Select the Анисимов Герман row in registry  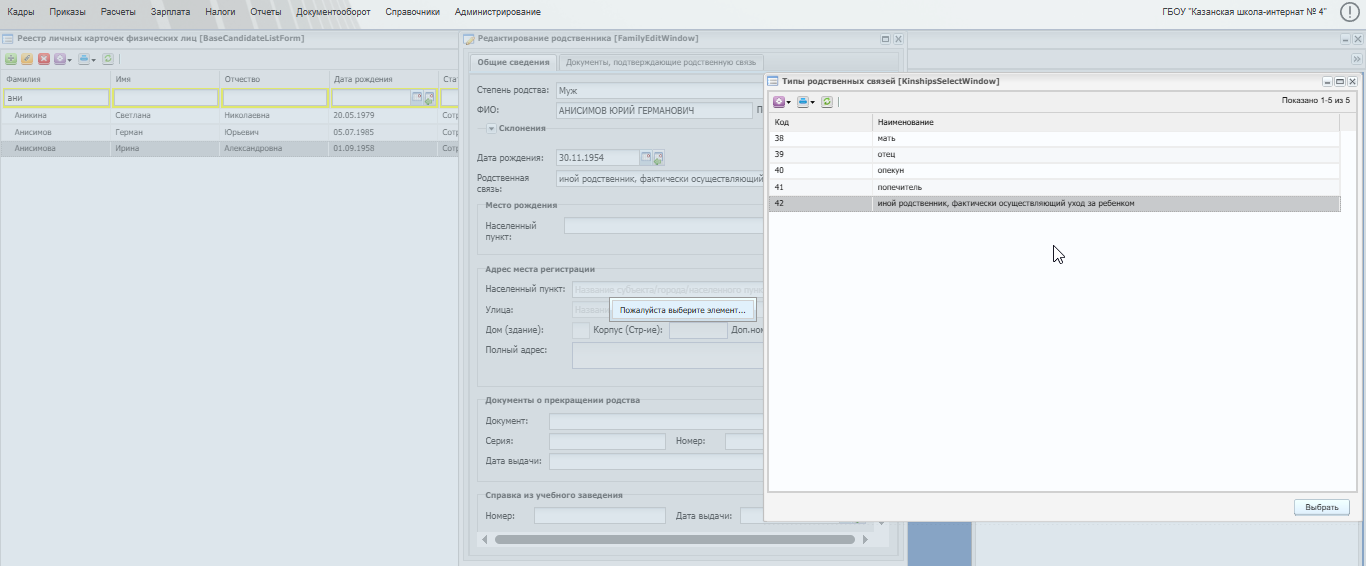coord(229,132)
